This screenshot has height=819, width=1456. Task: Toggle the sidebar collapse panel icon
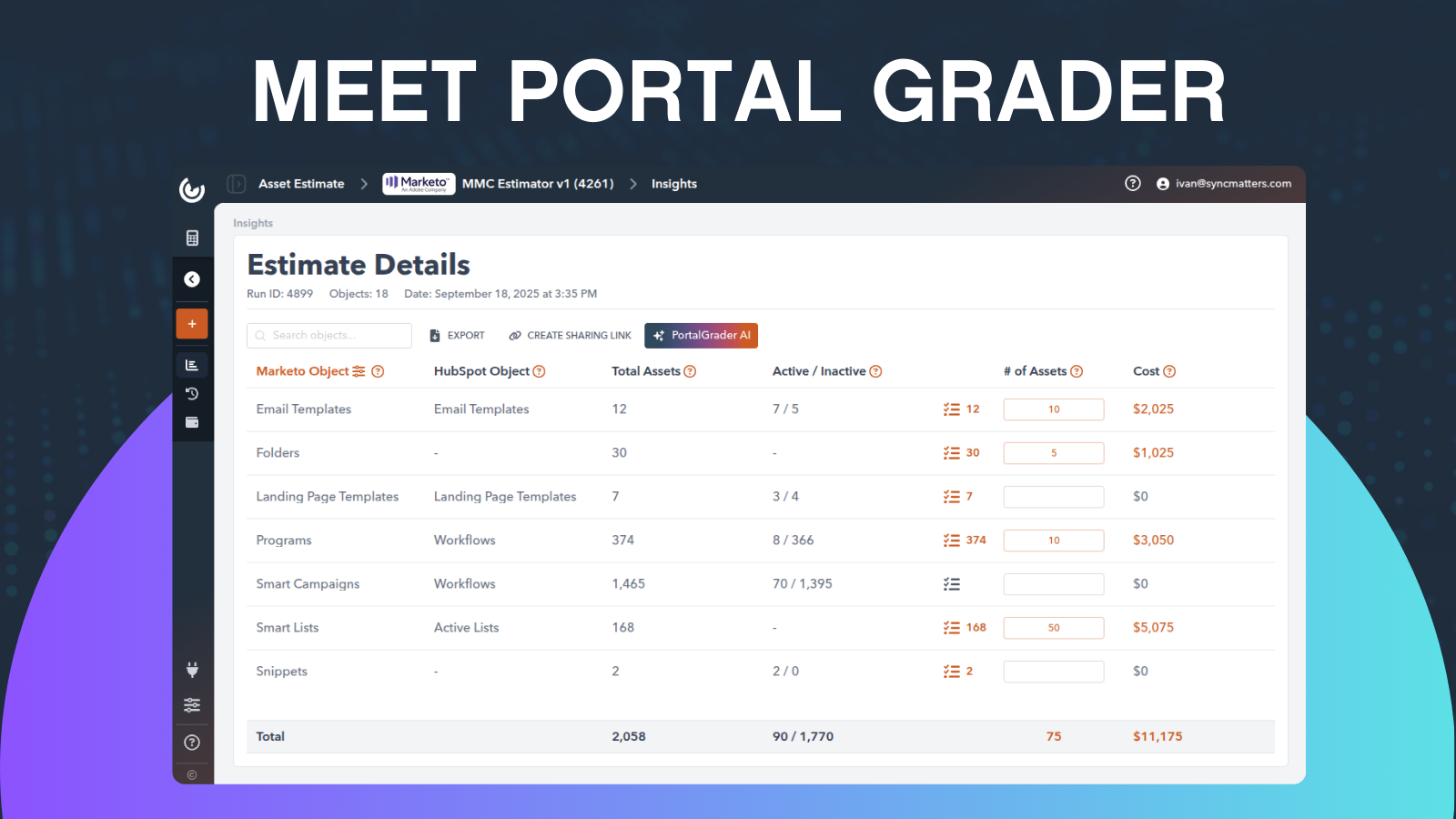[237, 184]
